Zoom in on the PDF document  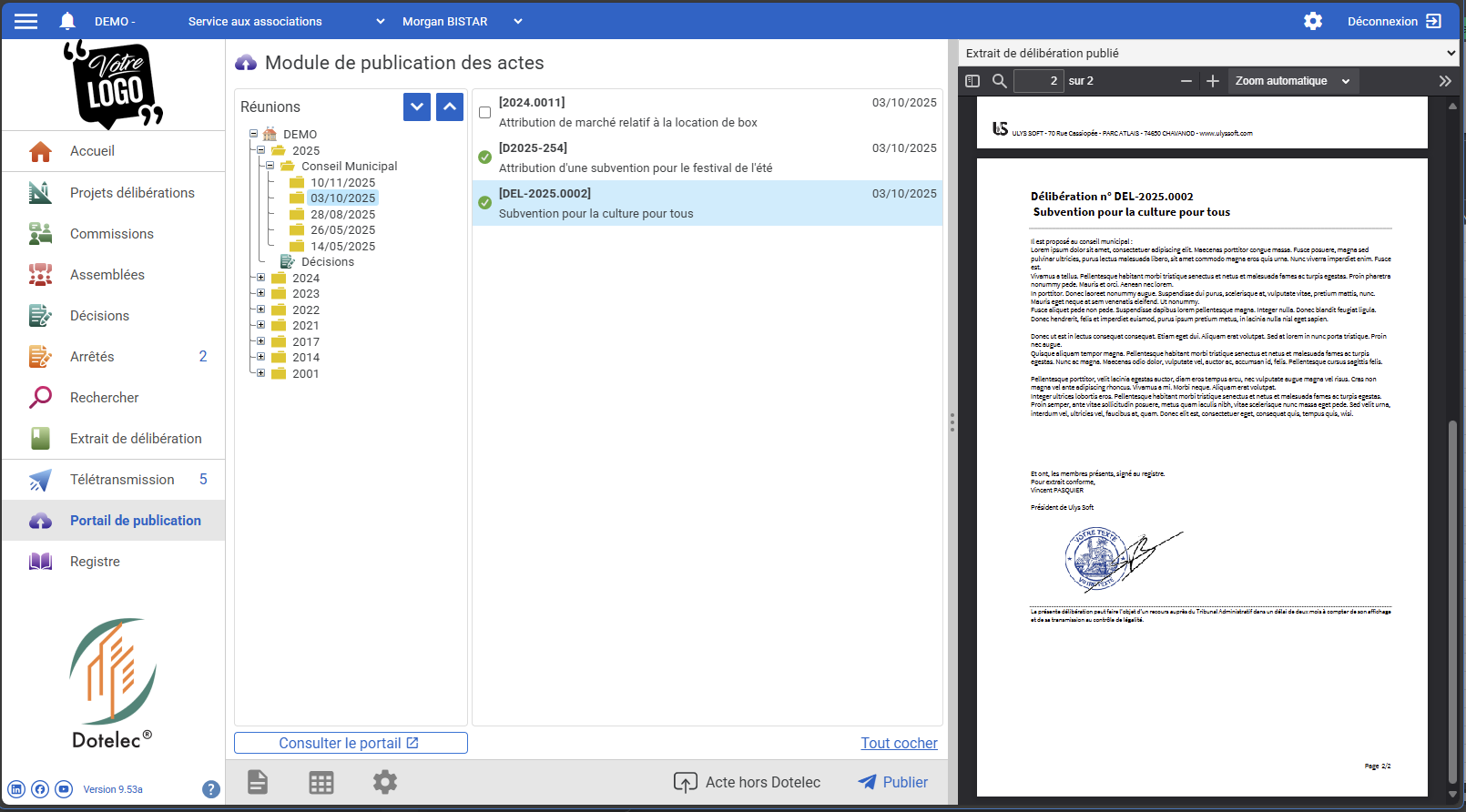tap(1212, 81)
